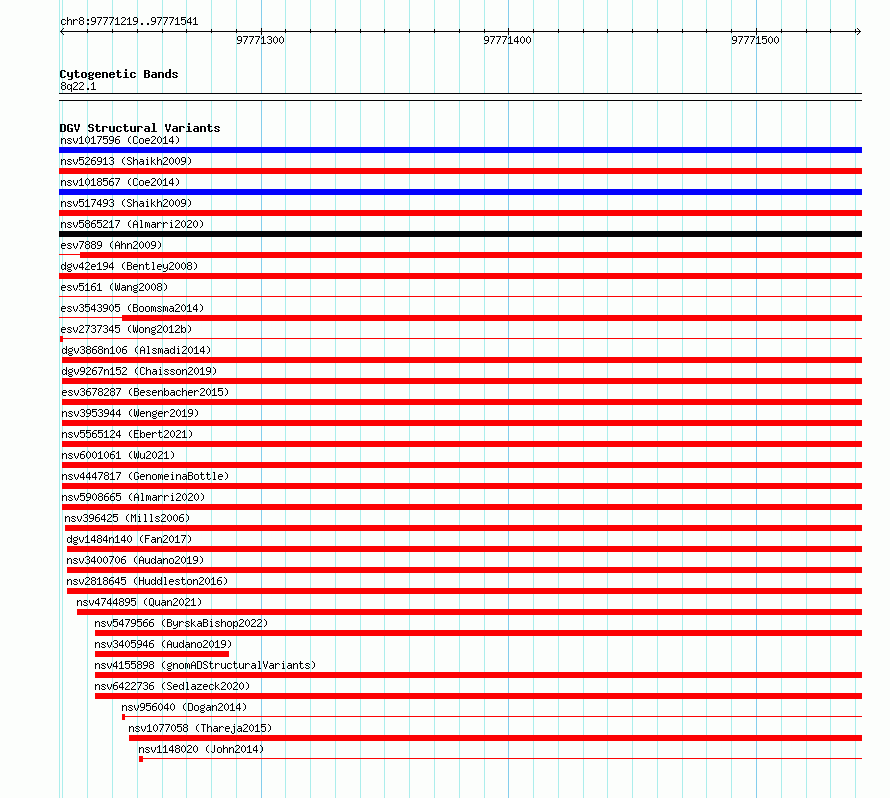
Task: Select nsv6001061 (Wu2021) label
Action: (x=118, y=455)
